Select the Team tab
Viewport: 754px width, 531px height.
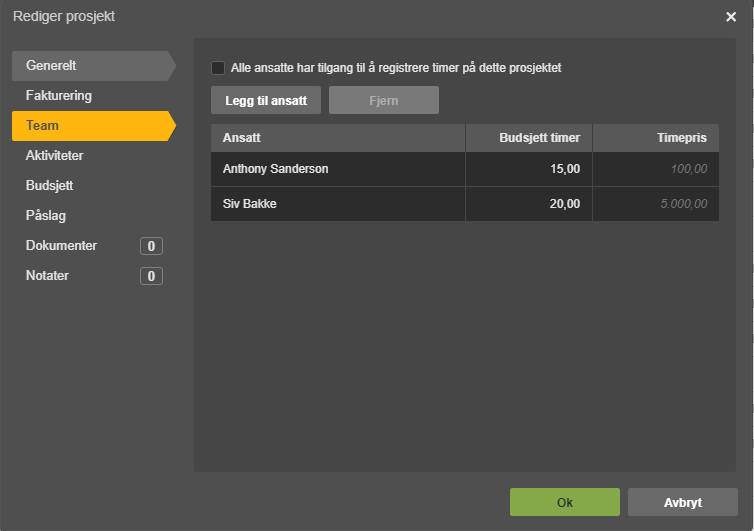(x=94, y=126)
